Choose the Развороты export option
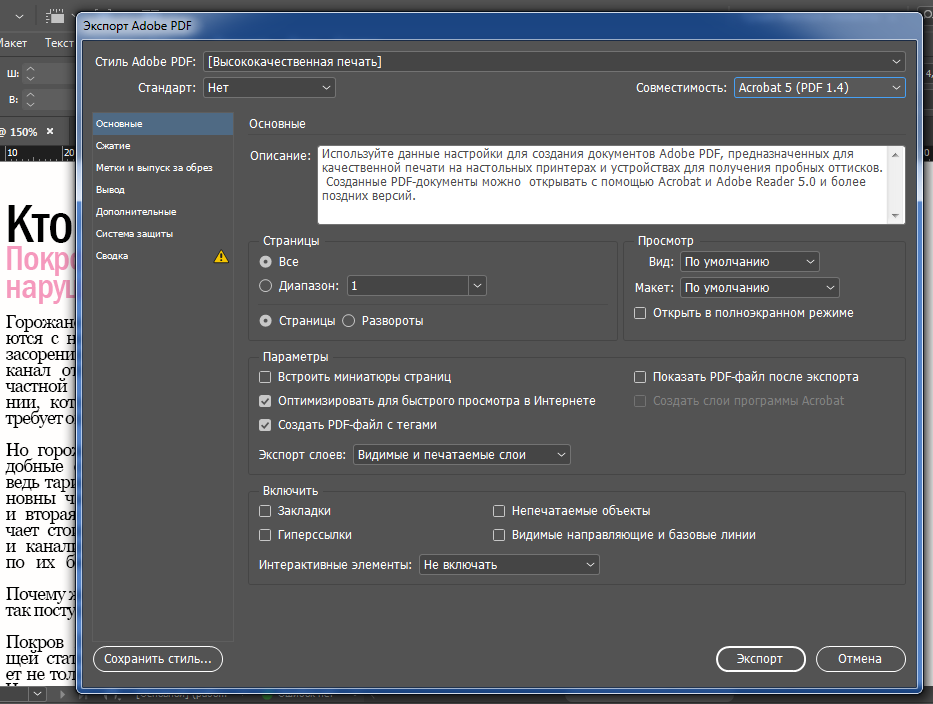The image size is (933, 704). point(349,321)
